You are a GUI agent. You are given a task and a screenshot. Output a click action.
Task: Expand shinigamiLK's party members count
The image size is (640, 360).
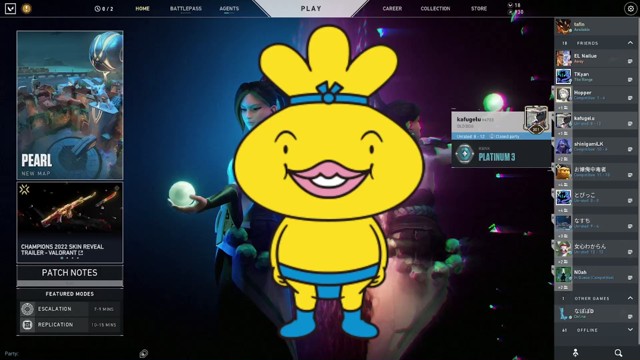coord(563,159)
